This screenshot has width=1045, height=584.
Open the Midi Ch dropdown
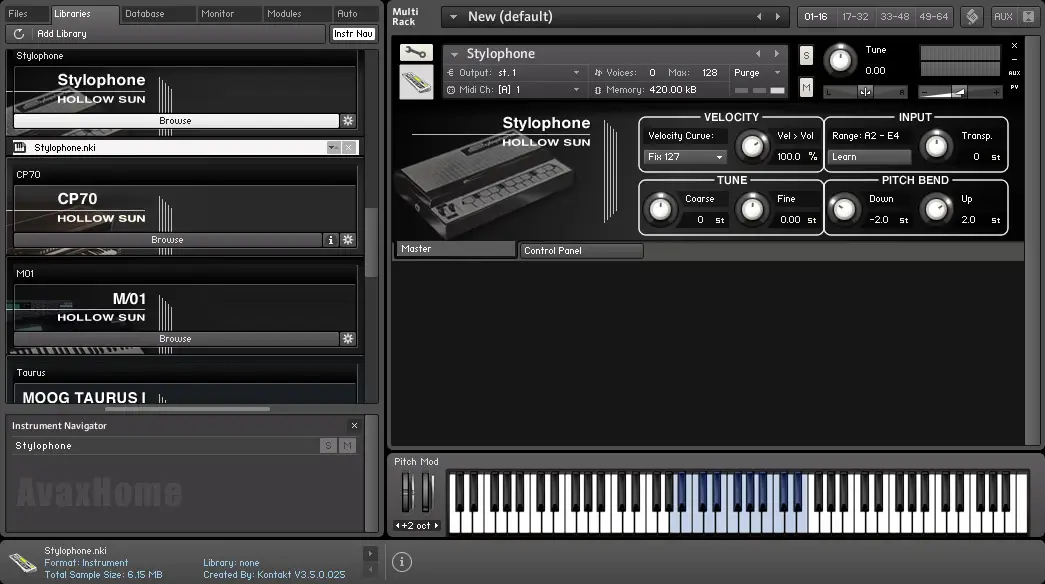576,90
